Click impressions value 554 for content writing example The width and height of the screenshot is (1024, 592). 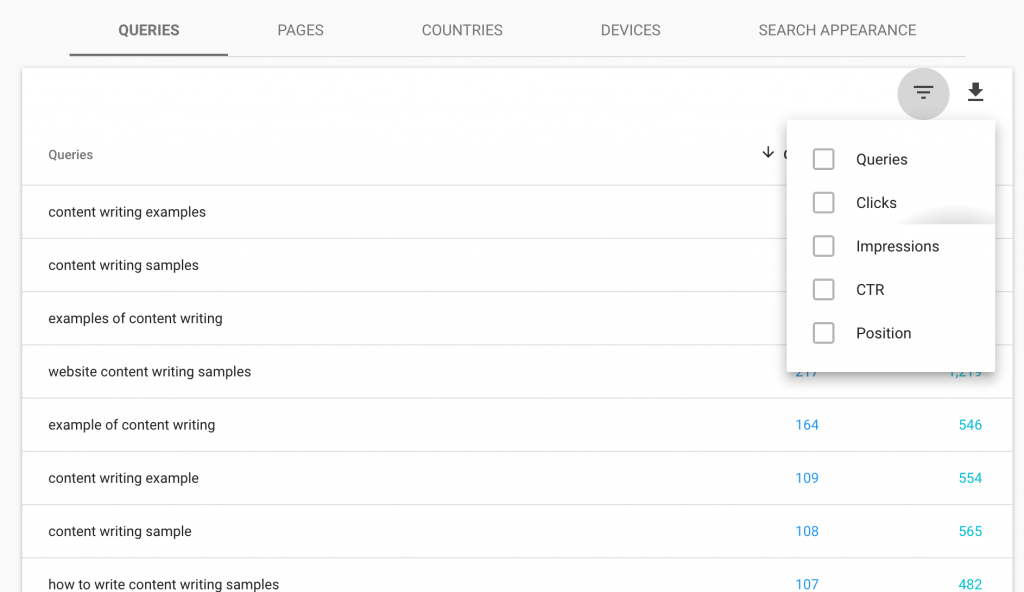pos(970,478)
